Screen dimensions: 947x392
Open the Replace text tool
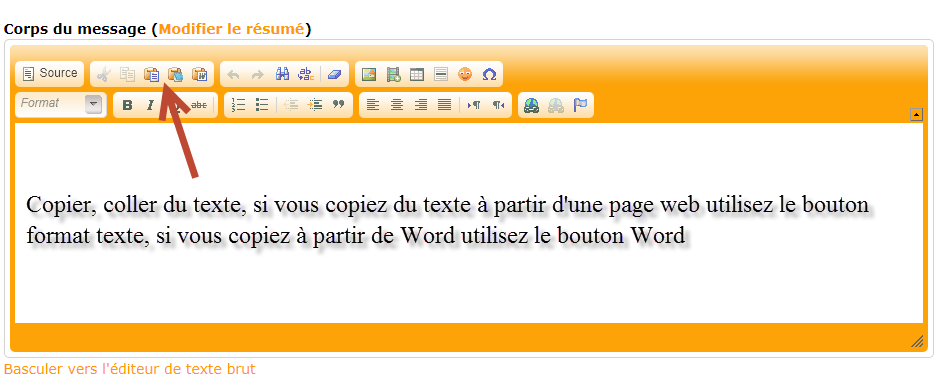click(306, 74)
